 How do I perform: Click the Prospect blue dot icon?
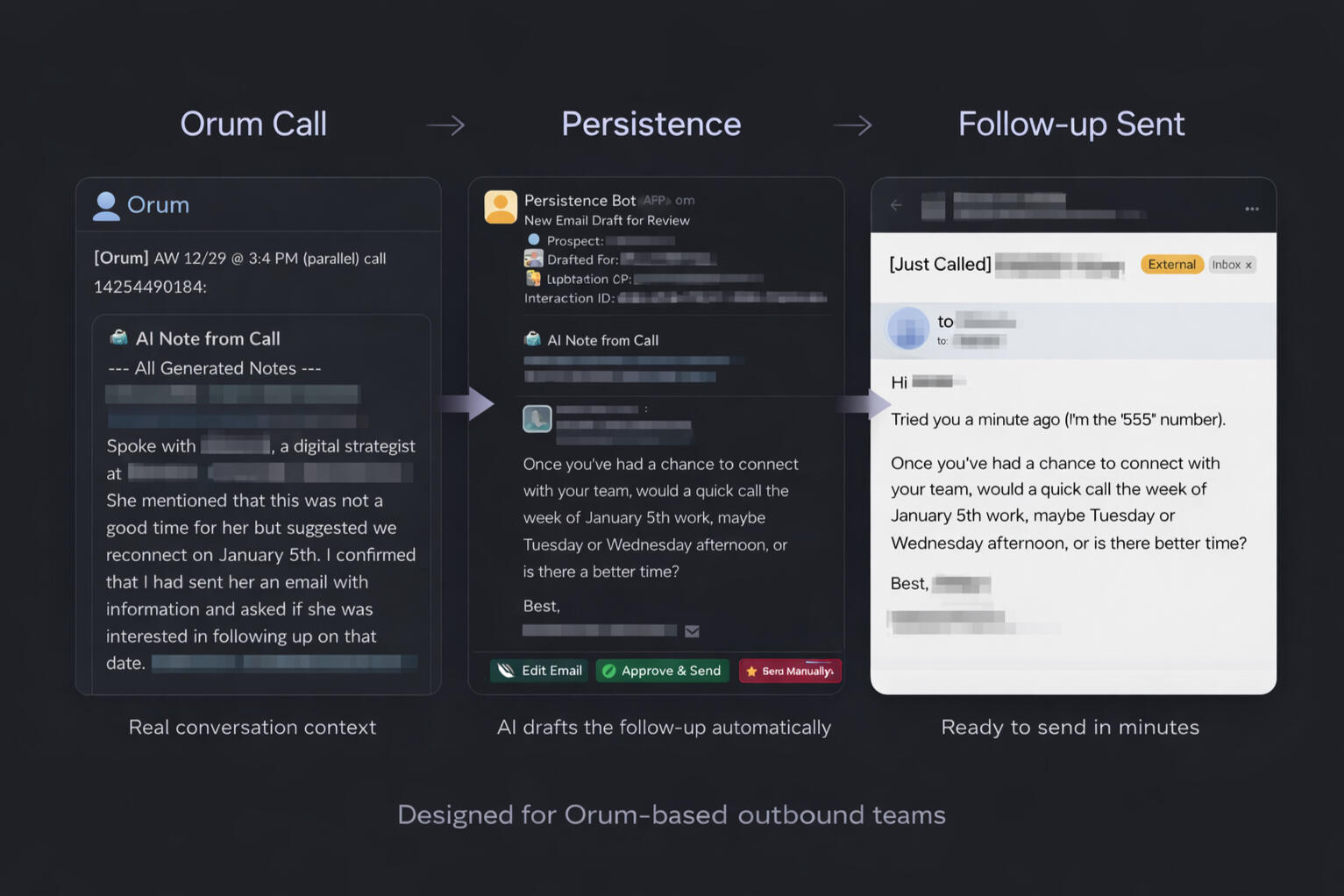pyautogui.click(x=533, y=239)
